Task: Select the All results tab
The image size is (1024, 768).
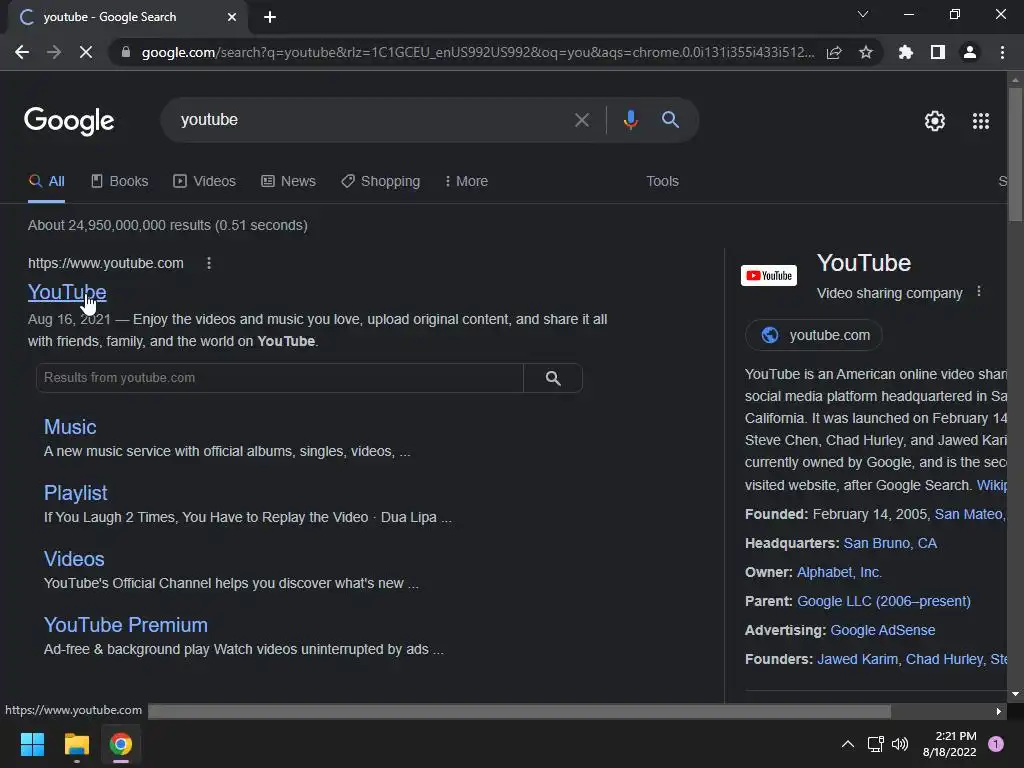Action: click(x=46, y=182)
